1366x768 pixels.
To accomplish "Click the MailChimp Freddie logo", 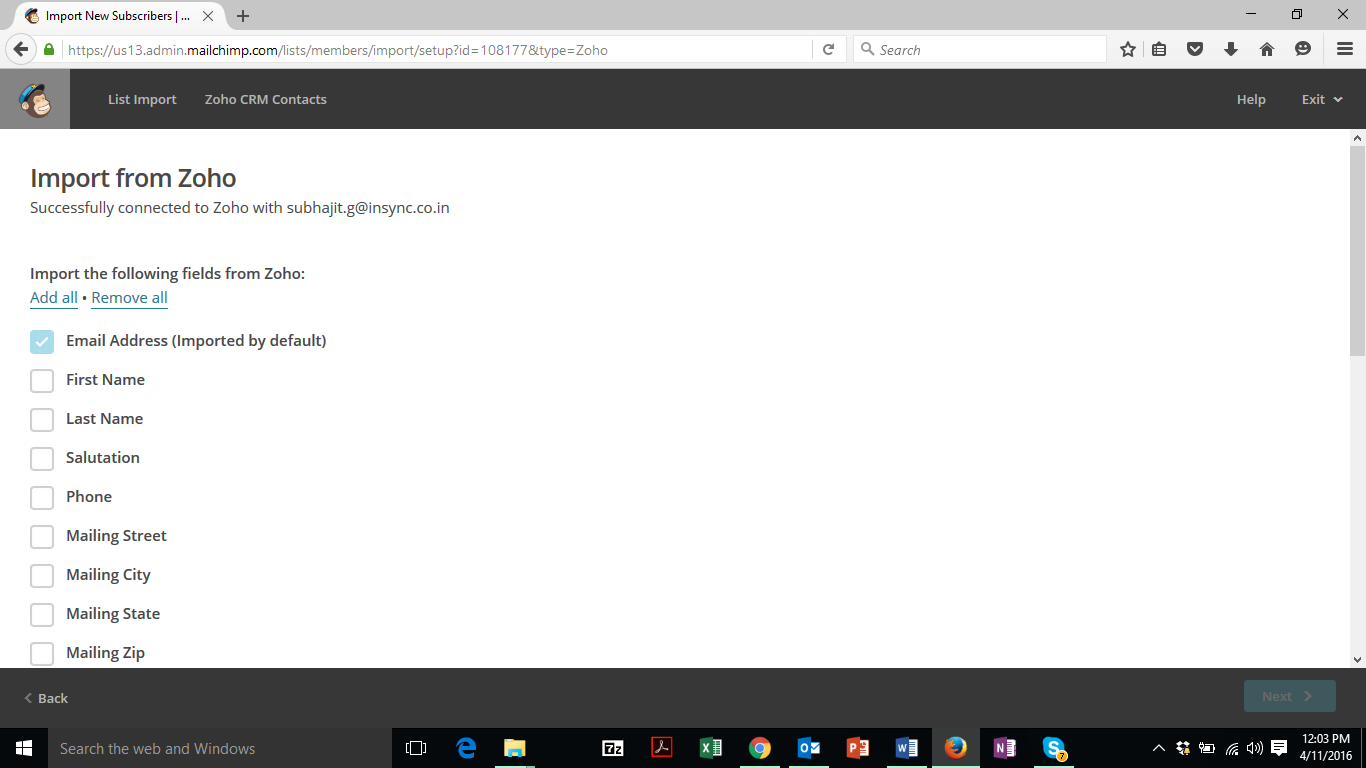I will 35,99.
